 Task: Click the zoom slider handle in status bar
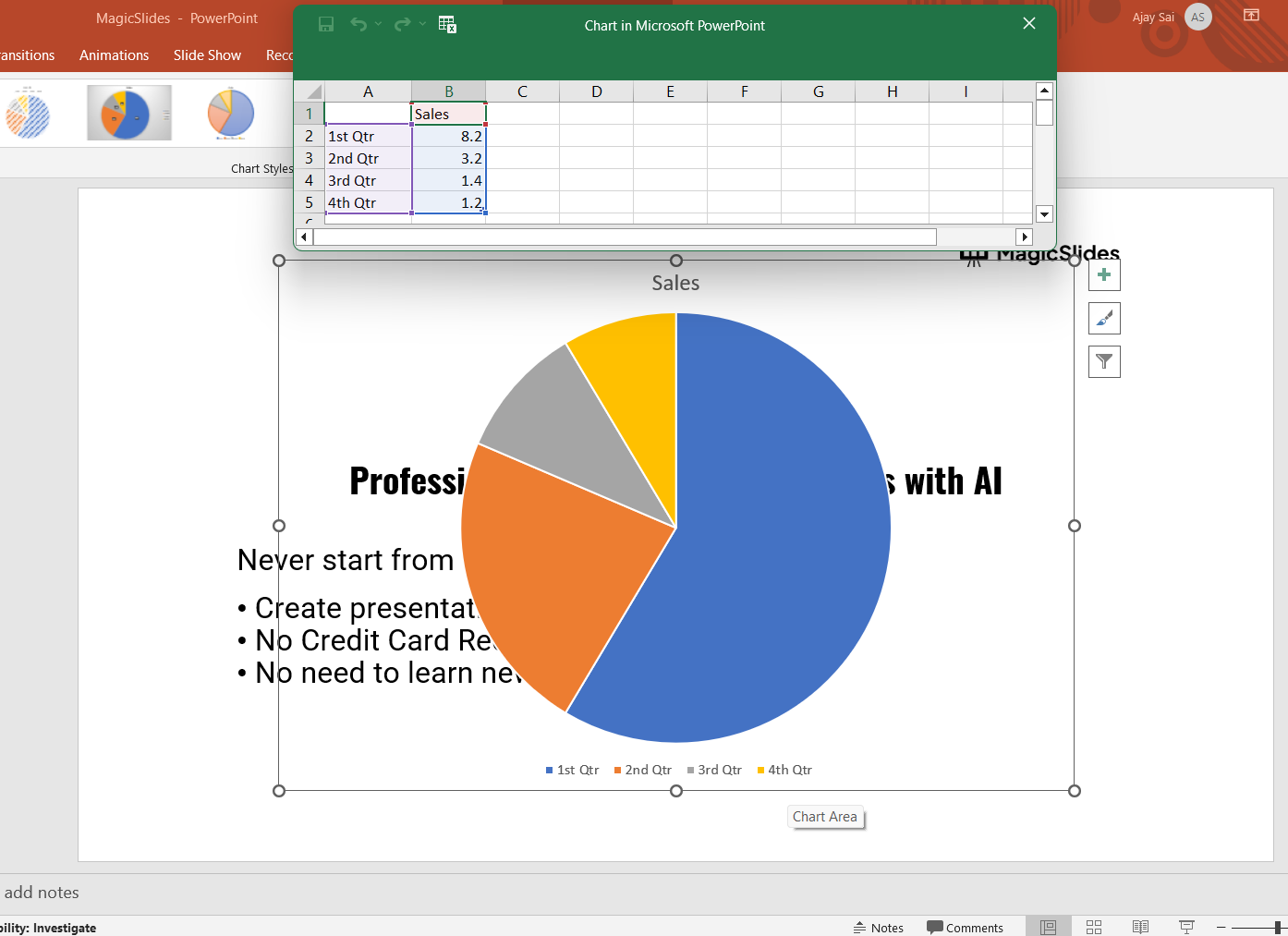pyautogui.click(x=1278, y=927)
